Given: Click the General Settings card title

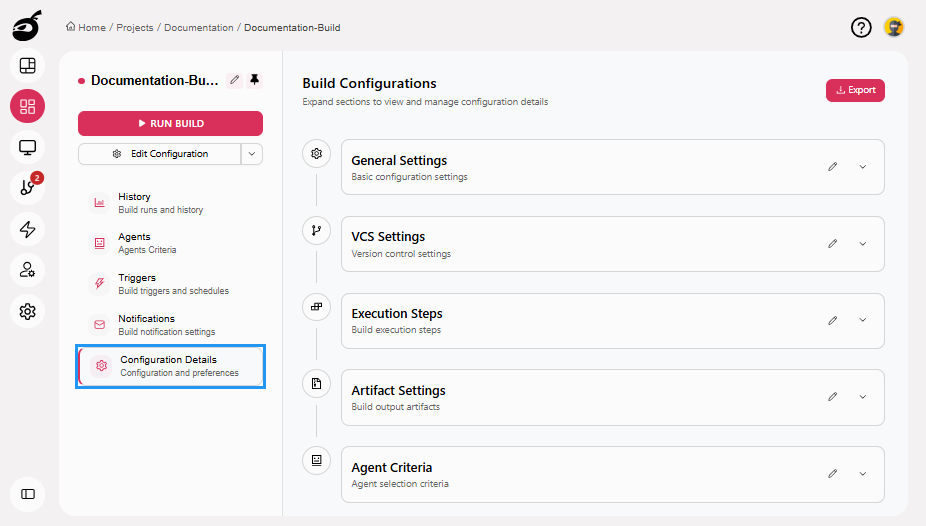Looking at the screenshot, I should tap(399, 161).
